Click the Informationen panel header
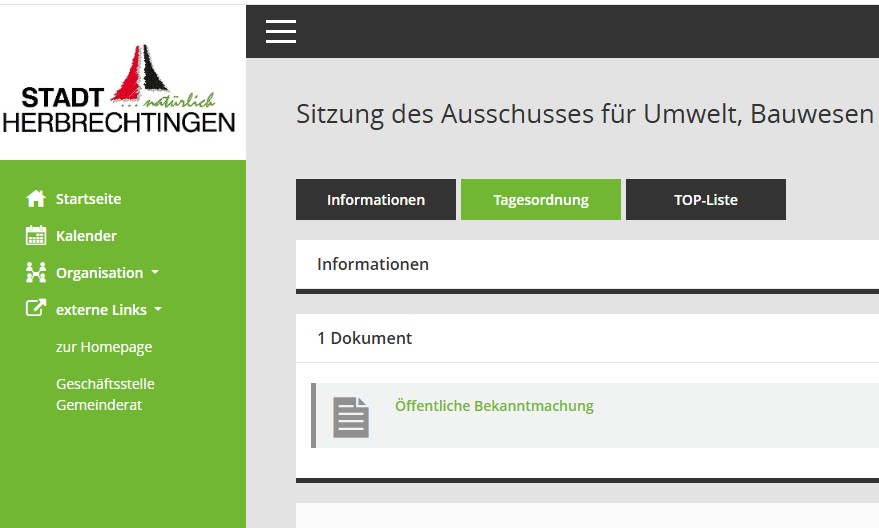 (x=373, y=264)
